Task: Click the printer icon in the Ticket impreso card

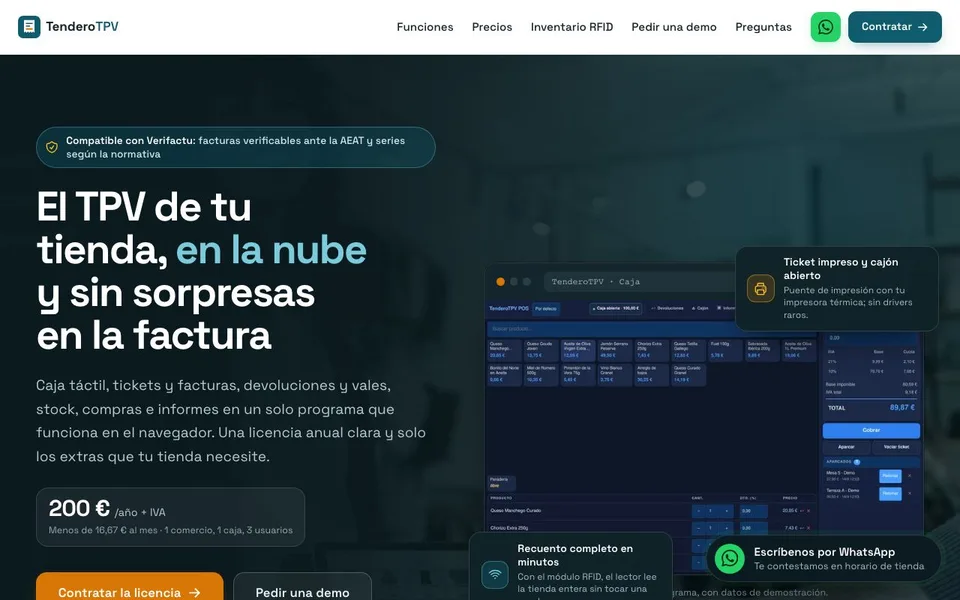Action: pyautogui.click(x=760, y=288)
